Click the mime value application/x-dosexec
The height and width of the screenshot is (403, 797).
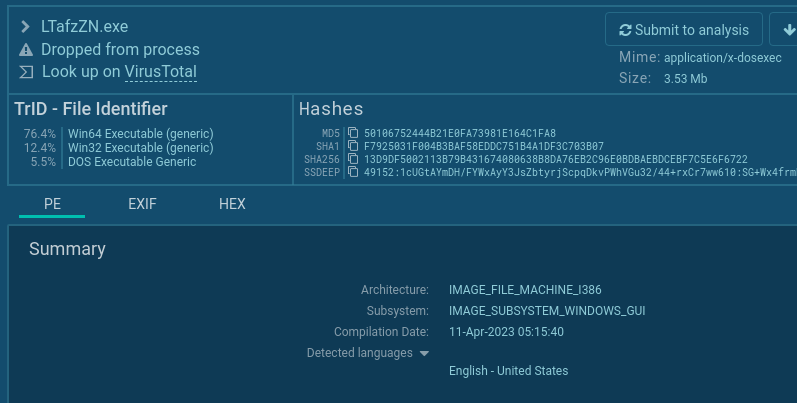722,58
